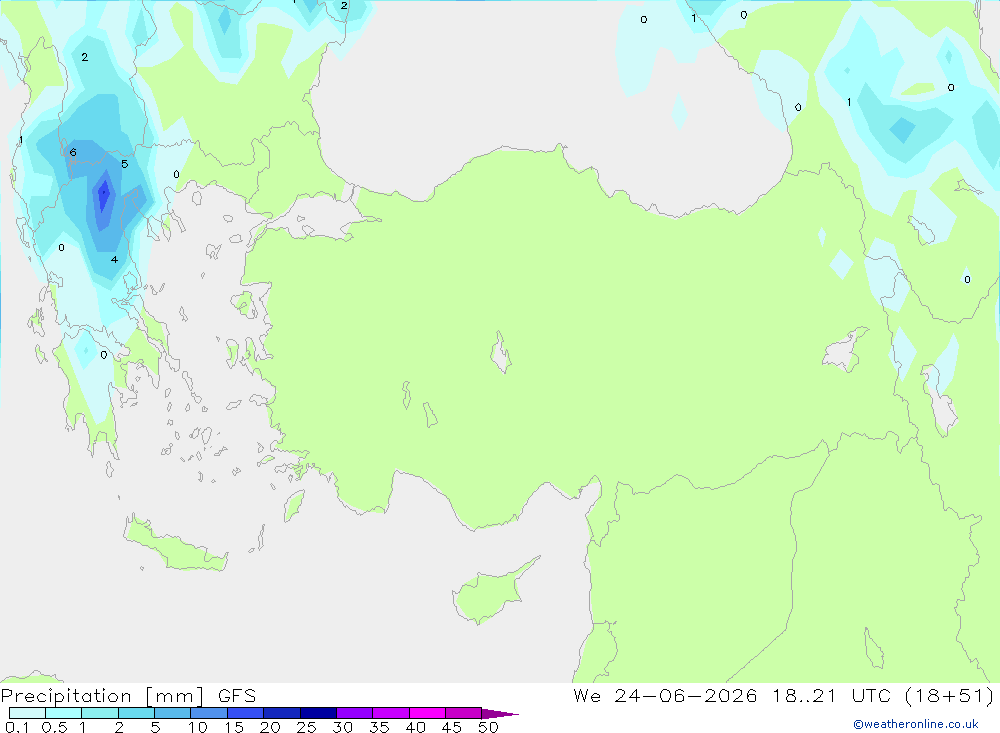This screenshot has height=733, width=1000.
Task: Click the over-50 arrow tip of legend
Action: coord(500,713)
